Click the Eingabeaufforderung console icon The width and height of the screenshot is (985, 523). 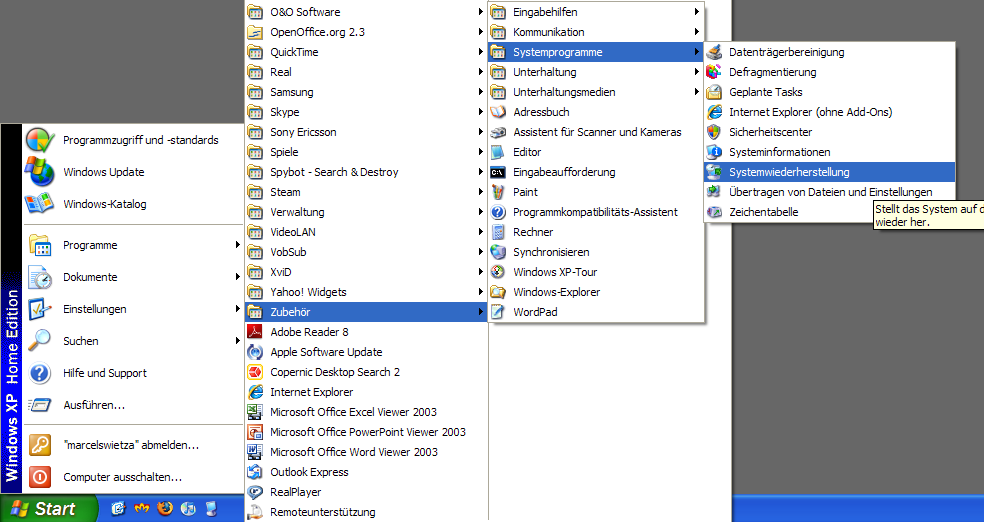498,172
